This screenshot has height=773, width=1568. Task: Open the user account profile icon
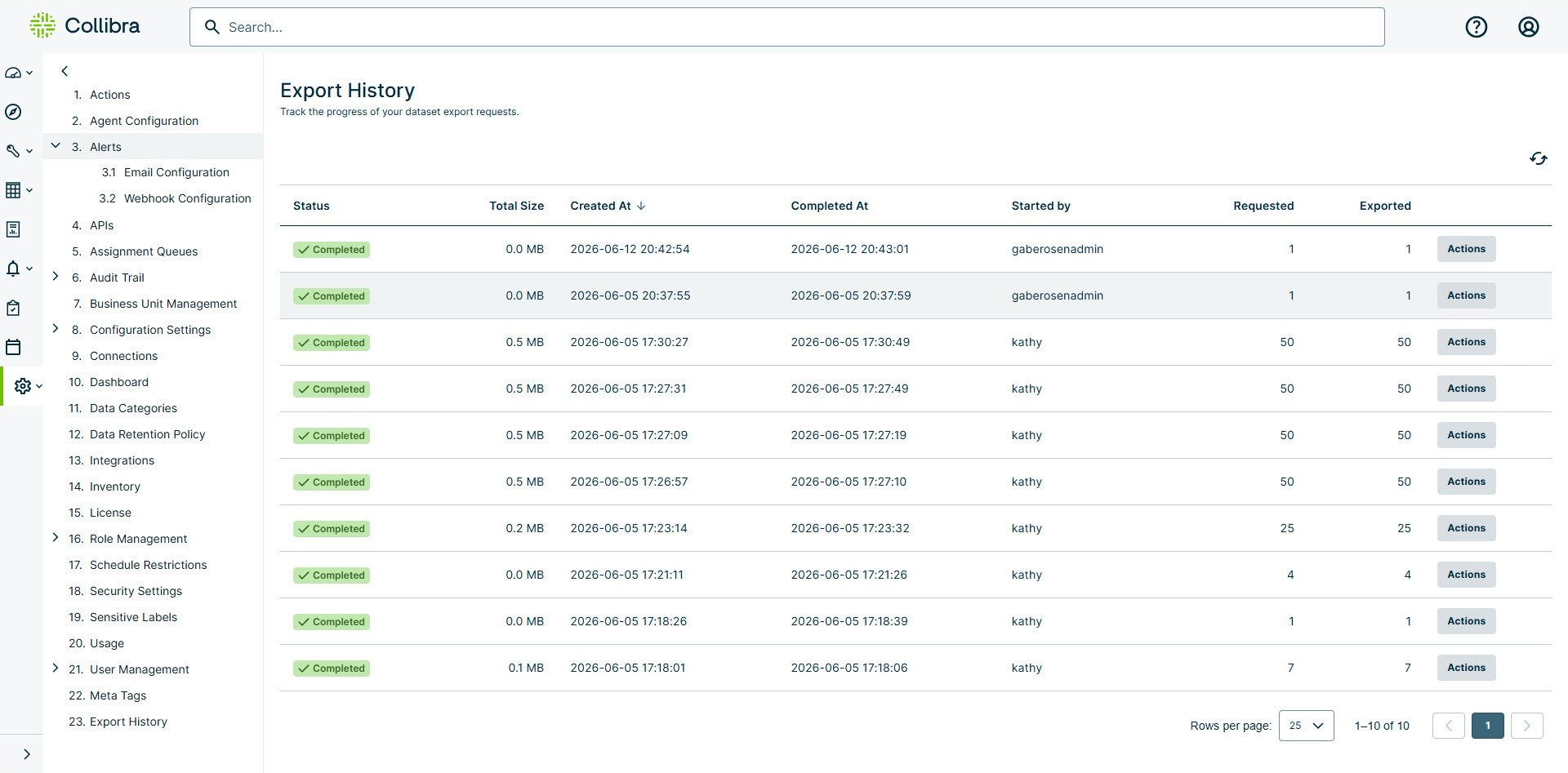pyautogui.click(x=1528, y=27)
